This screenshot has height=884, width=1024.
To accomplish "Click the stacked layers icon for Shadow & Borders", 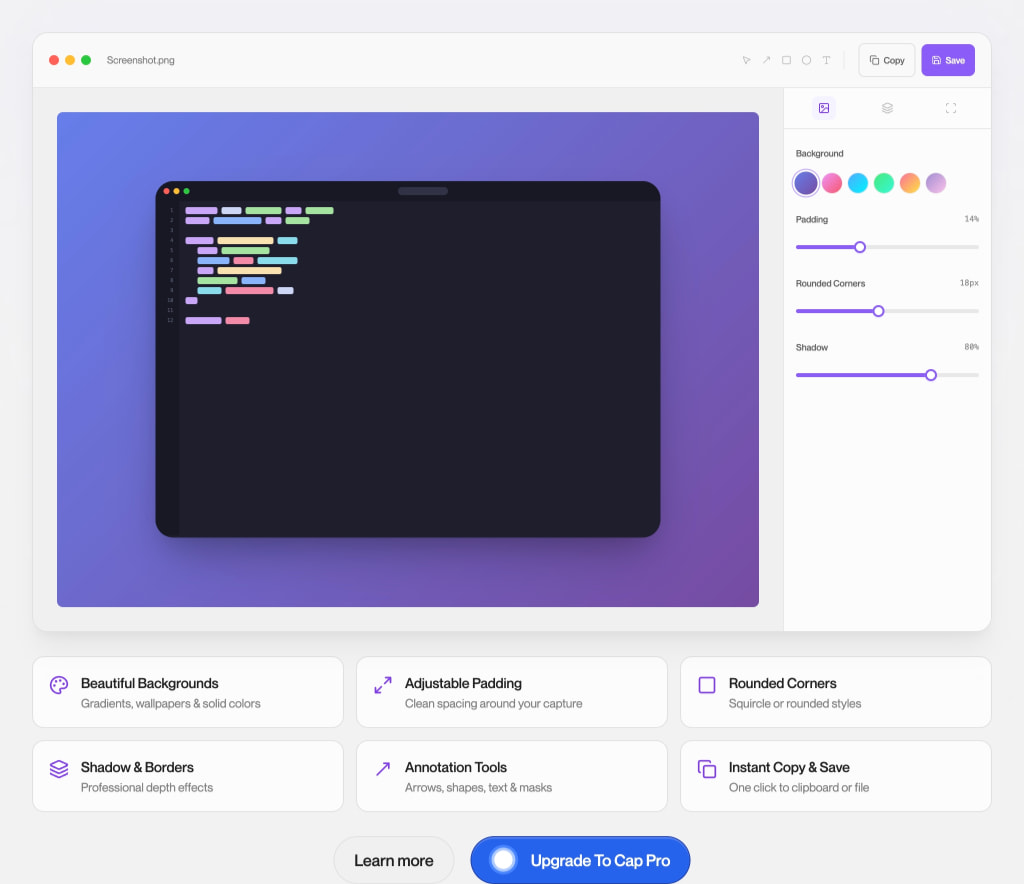I will coord(59,769).
